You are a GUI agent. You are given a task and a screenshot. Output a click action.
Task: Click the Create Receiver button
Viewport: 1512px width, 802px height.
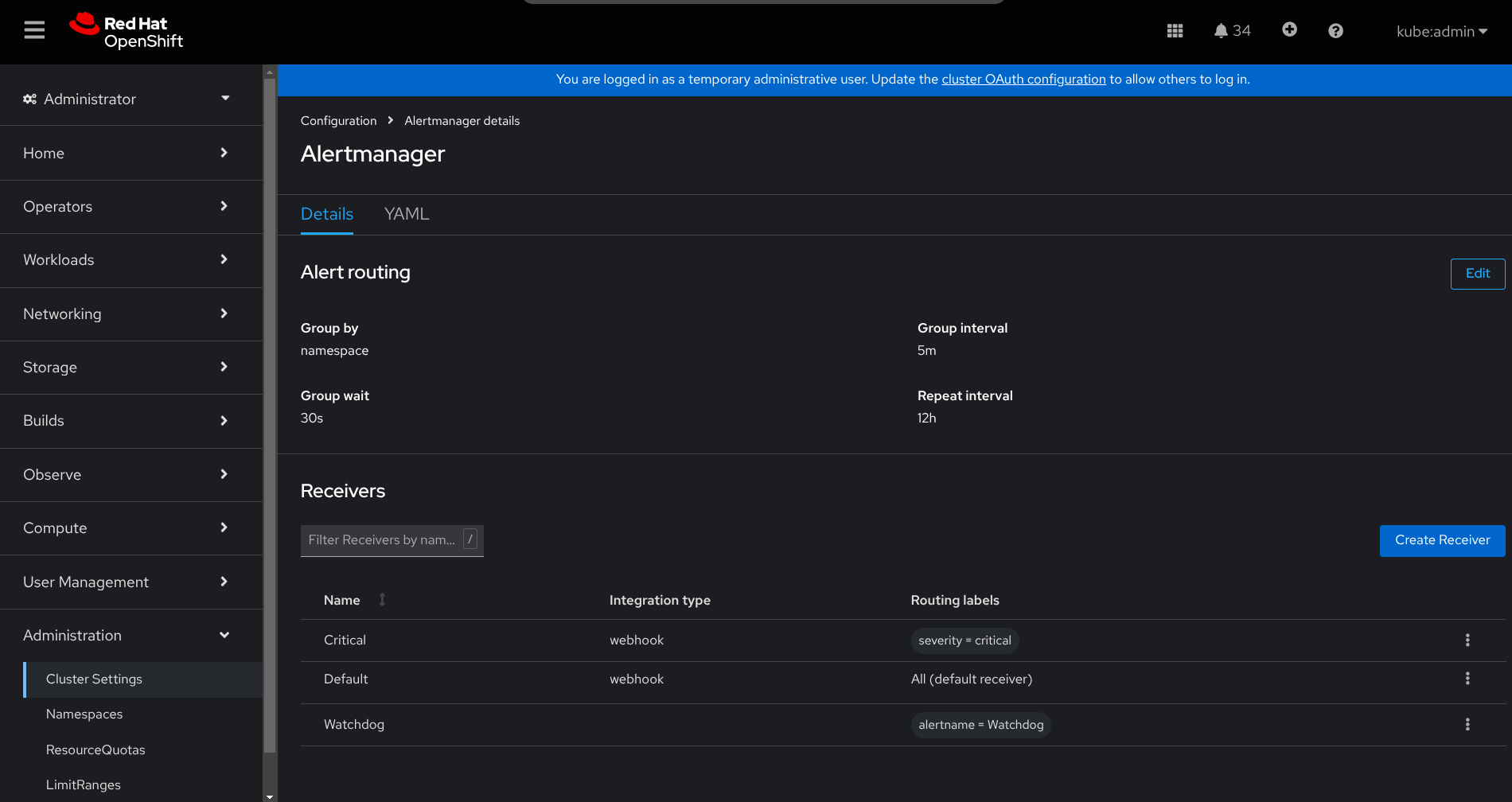1442,540
